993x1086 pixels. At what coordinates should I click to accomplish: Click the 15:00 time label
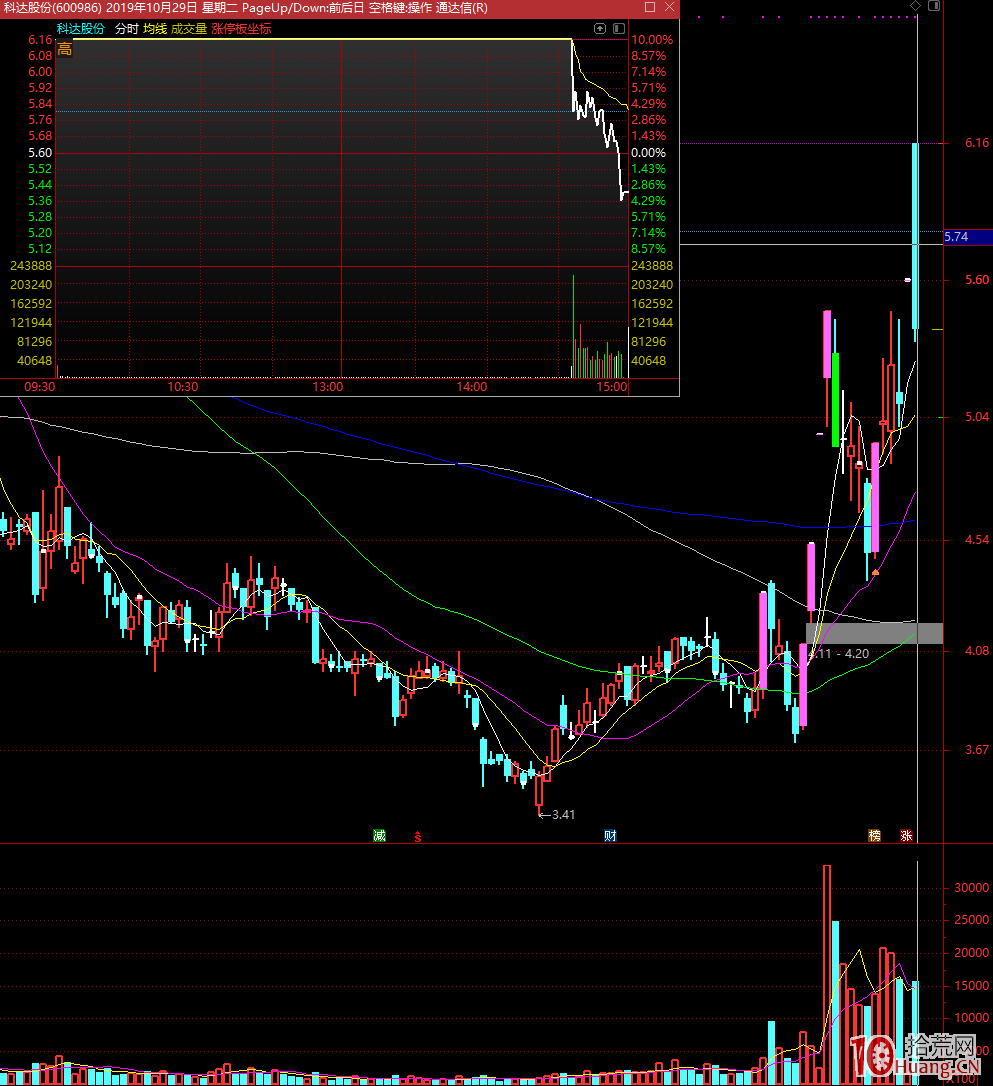[612, 386]
